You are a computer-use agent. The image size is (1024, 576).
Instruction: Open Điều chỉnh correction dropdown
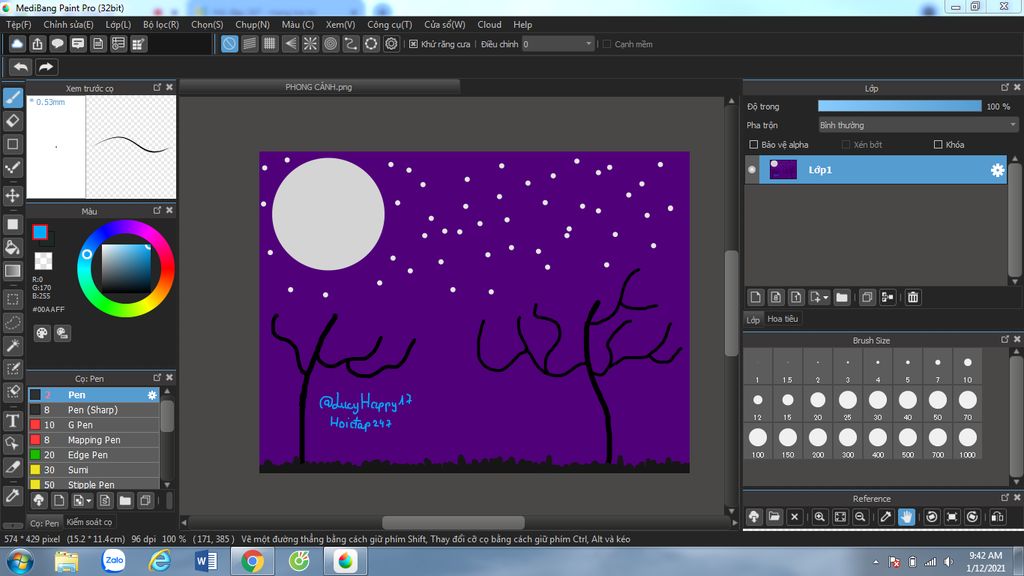point(558,44)
